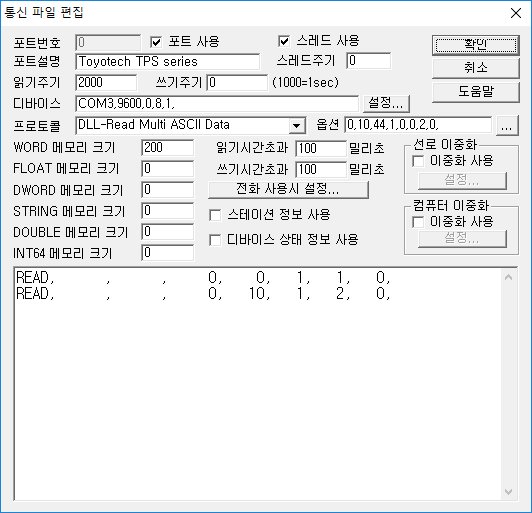Click the 취소 button
The image size is (532, 513).
tap(476, 68)
